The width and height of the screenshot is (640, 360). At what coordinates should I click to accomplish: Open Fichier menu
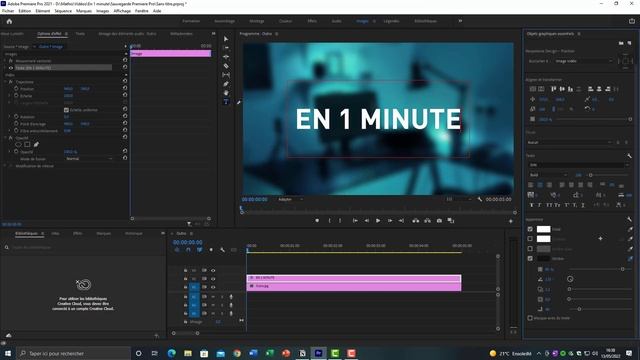click(x=8, y=11)
